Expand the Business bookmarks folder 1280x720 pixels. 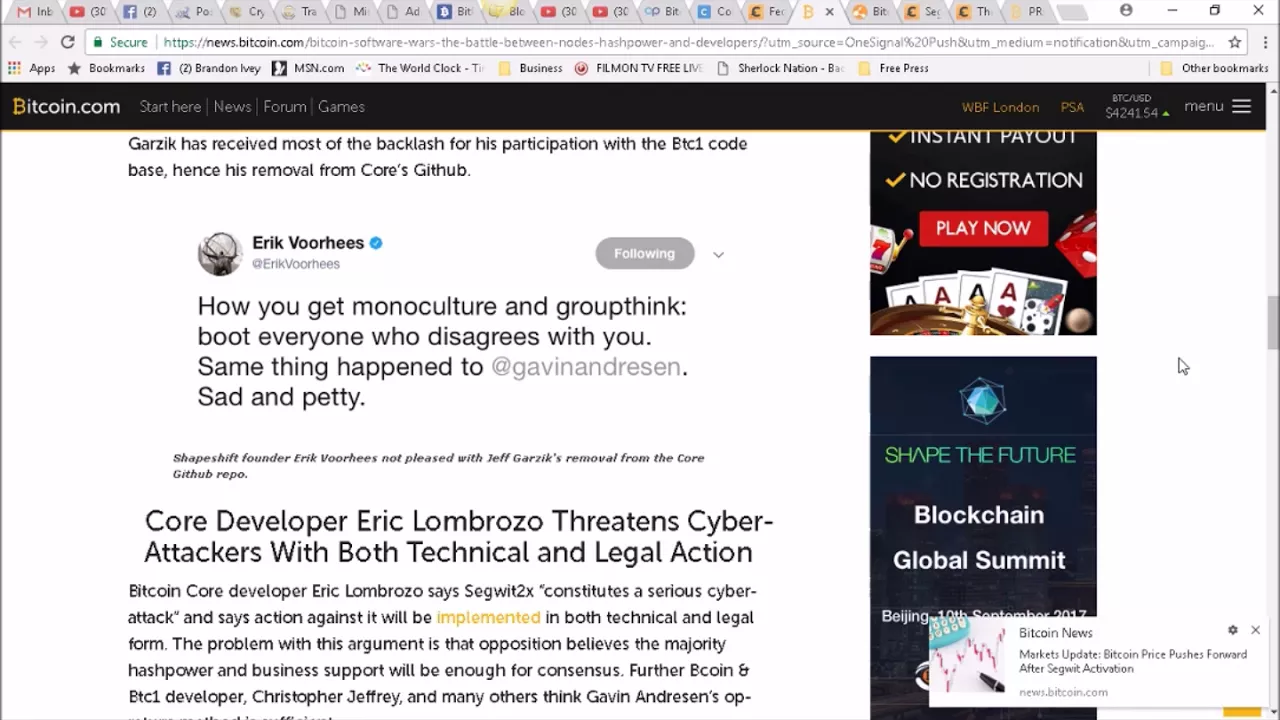pos(530,68)
